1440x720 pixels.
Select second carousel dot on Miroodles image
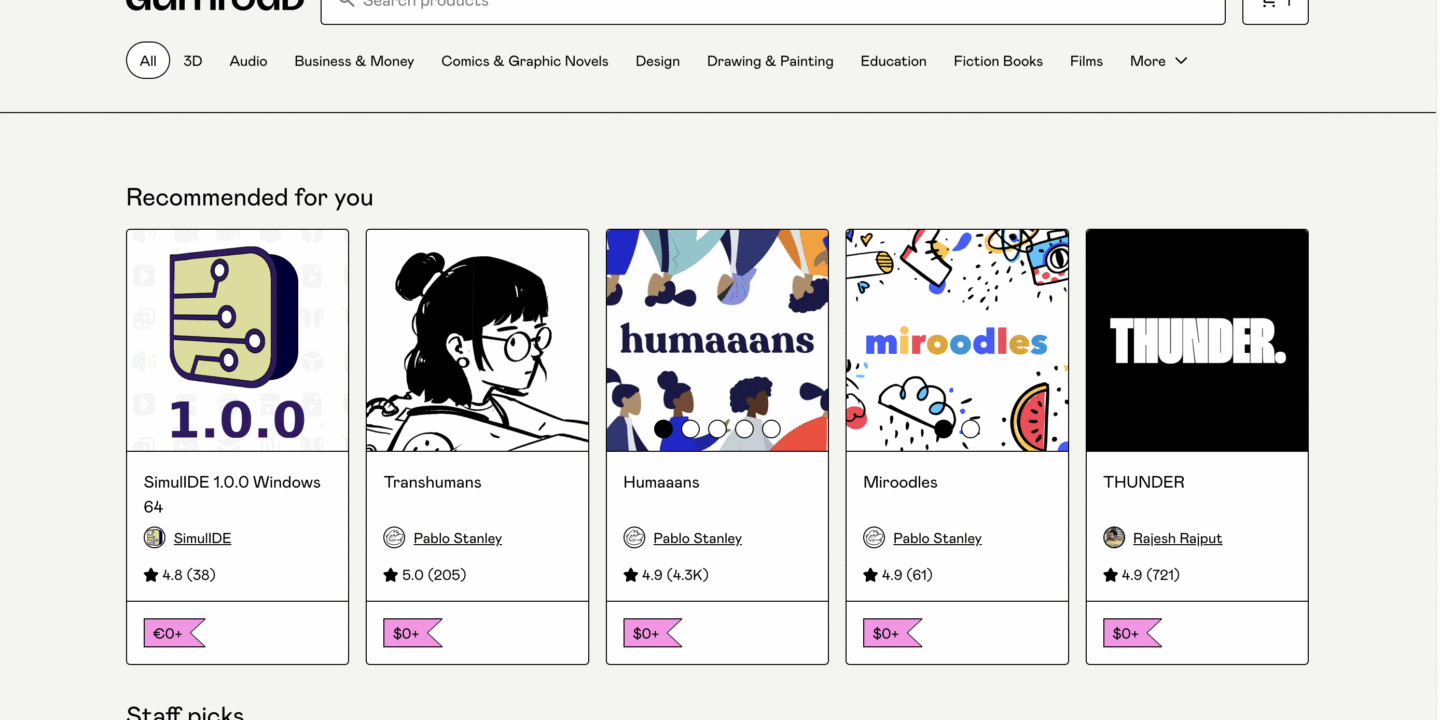(970, 429)
